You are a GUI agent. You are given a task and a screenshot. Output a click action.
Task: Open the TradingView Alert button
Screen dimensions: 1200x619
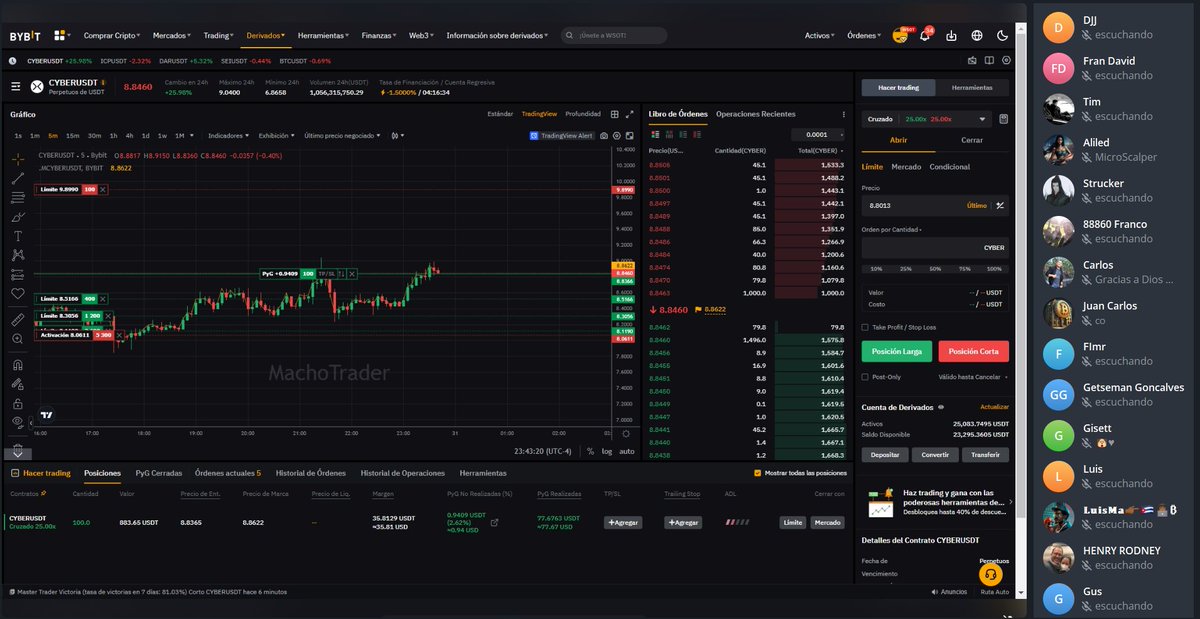(561, 135)
